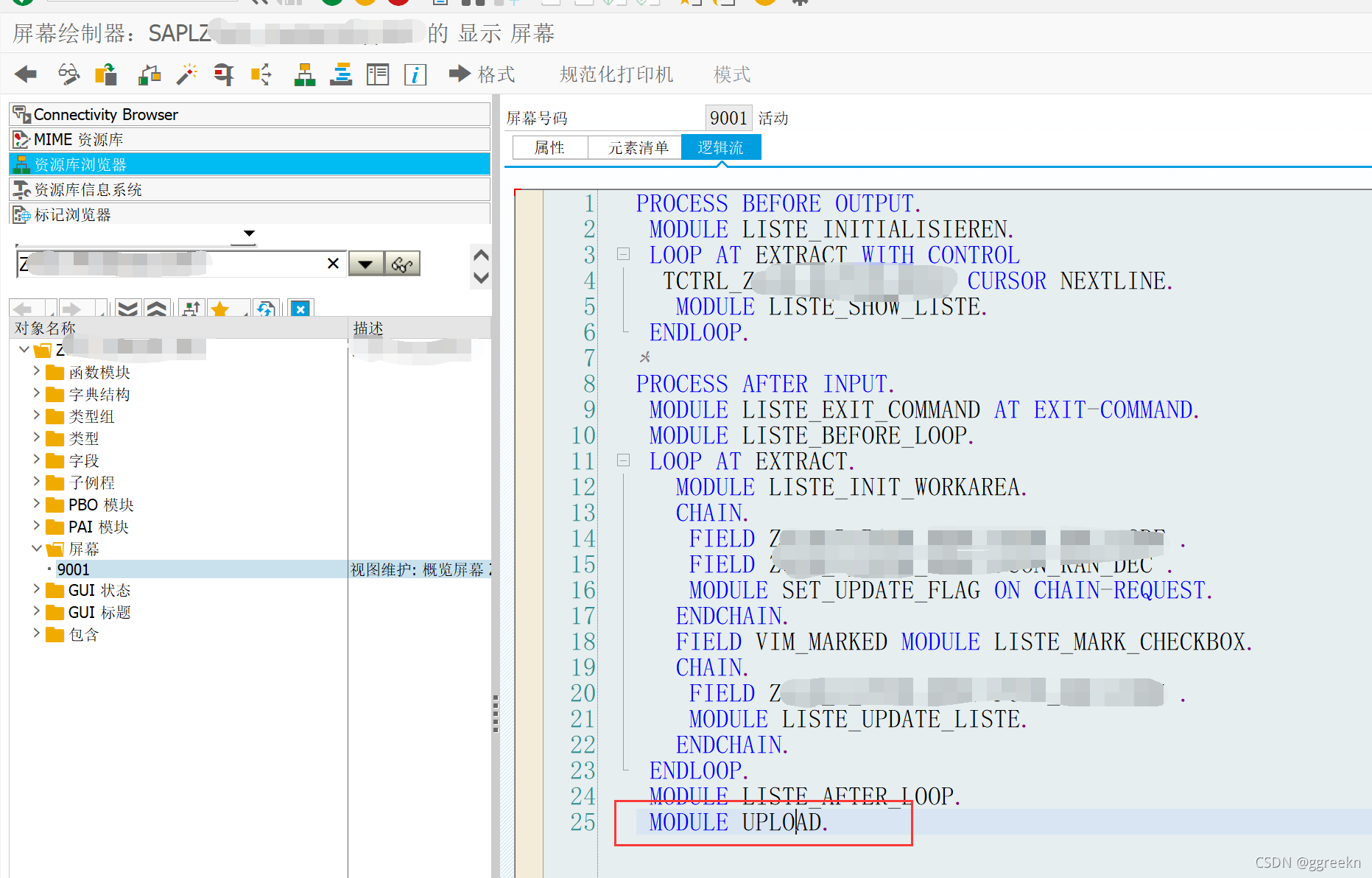Click the hierarchy structure toolbar icon

click(304, 74)
